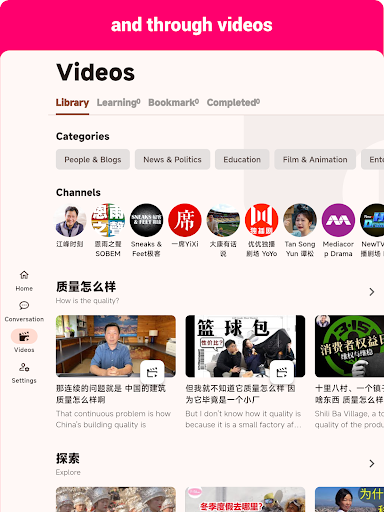Expand the 探索 Explore section arrow
Viewport: 384px width, 512px height.
(x=372, y=464)
